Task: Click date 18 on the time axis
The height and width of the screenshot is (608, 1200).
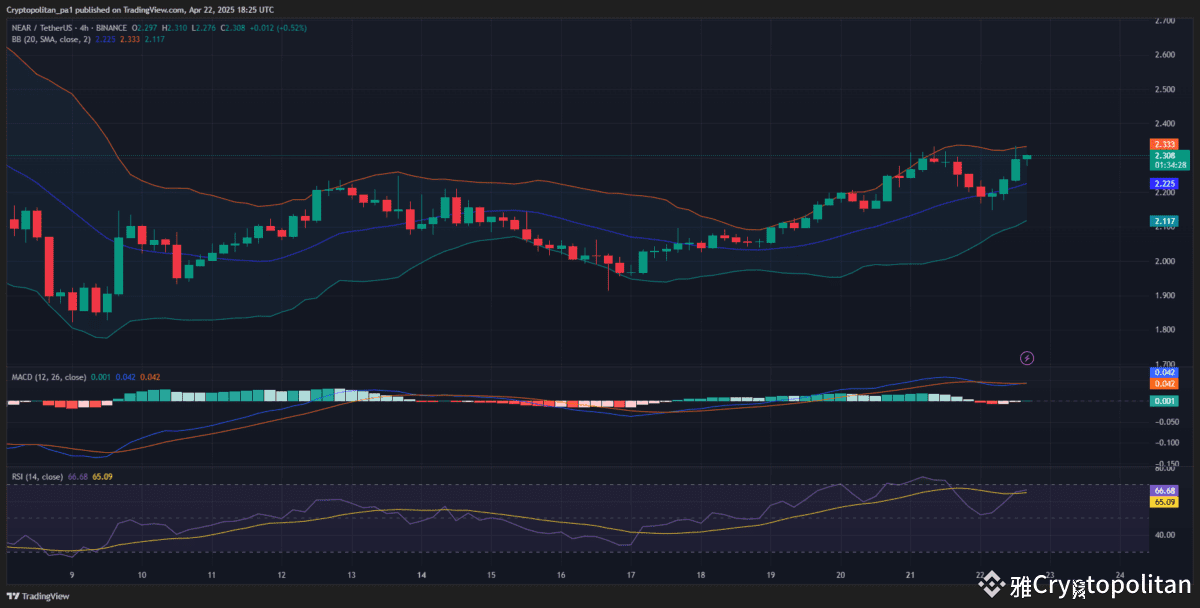Action: [701, 575]
